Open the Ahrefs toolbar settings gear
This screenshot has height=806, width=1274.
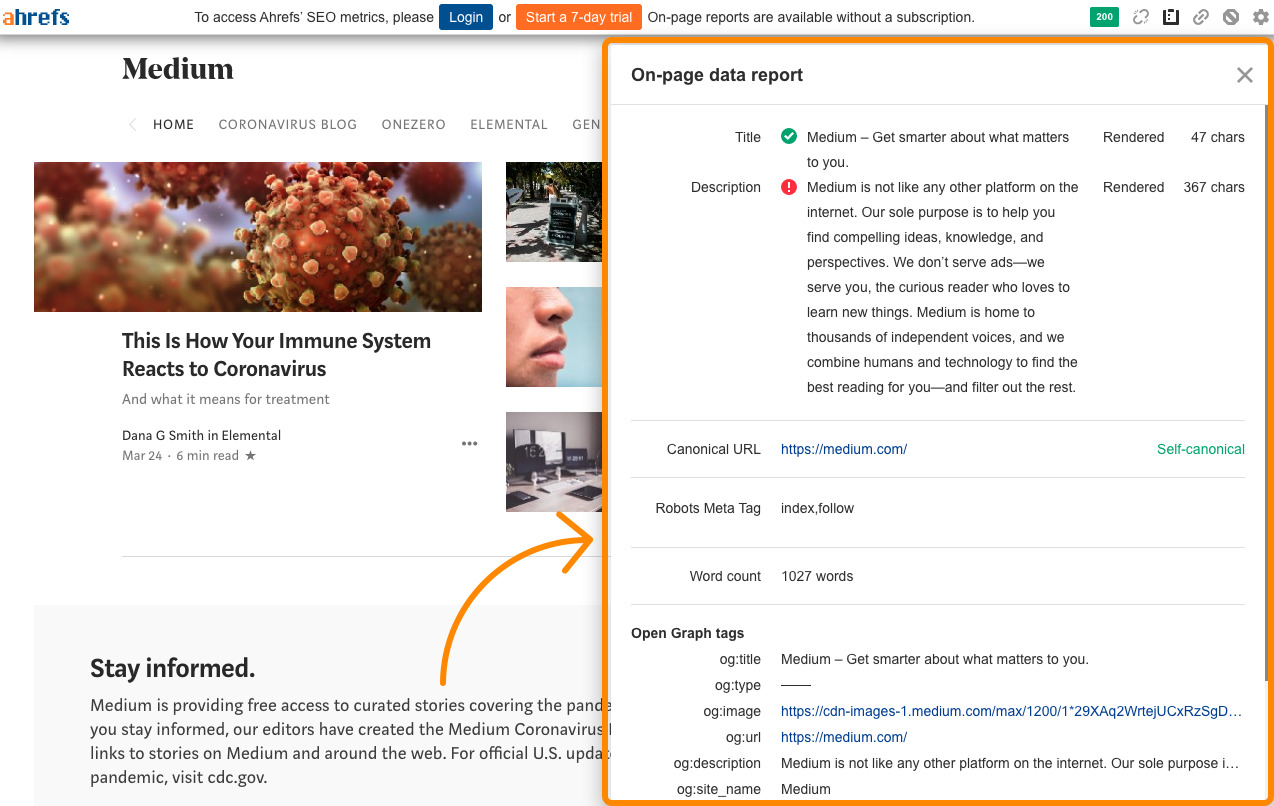coord(1260,17)
